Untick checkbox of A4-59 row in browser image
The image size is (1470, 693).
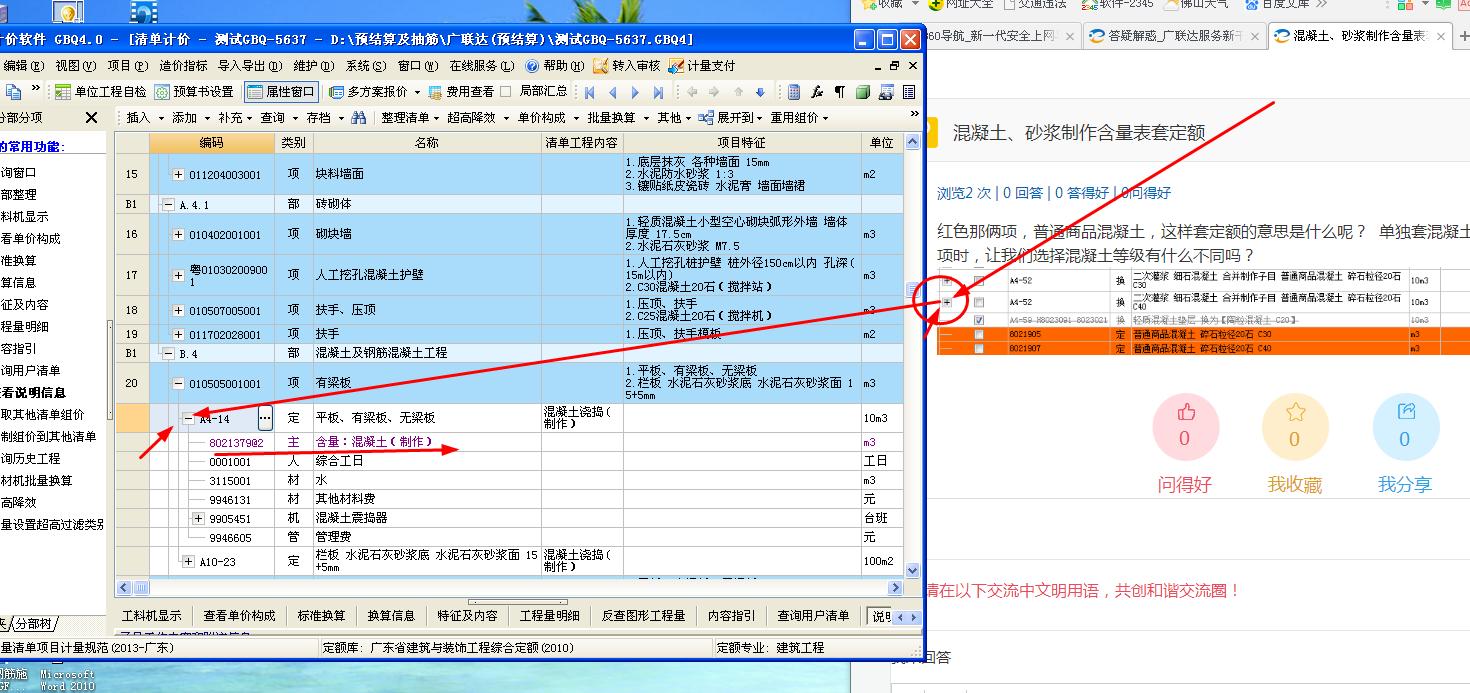(979, 320)
